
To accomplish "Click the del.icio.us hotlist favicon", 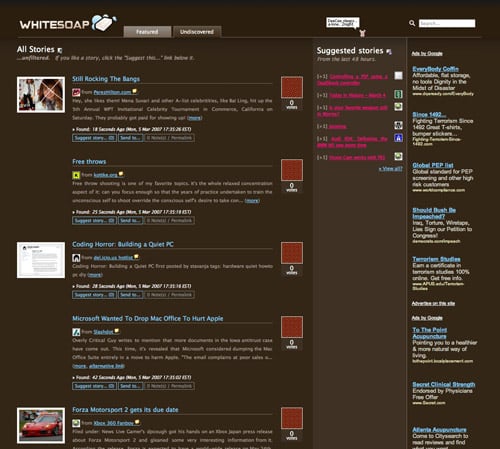I will (76, 257).
